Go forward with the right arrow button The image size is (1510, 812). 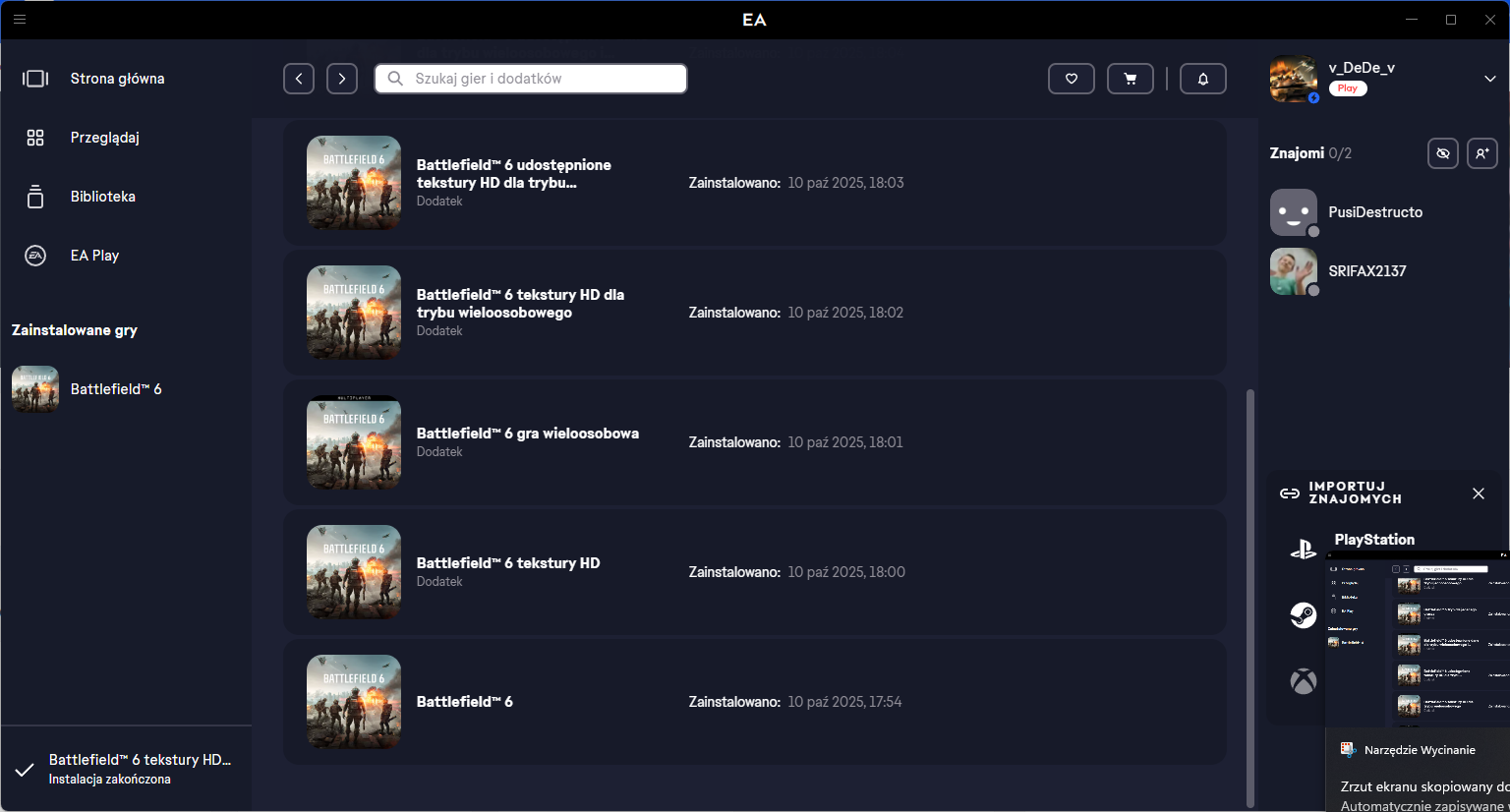click(342, 79)
